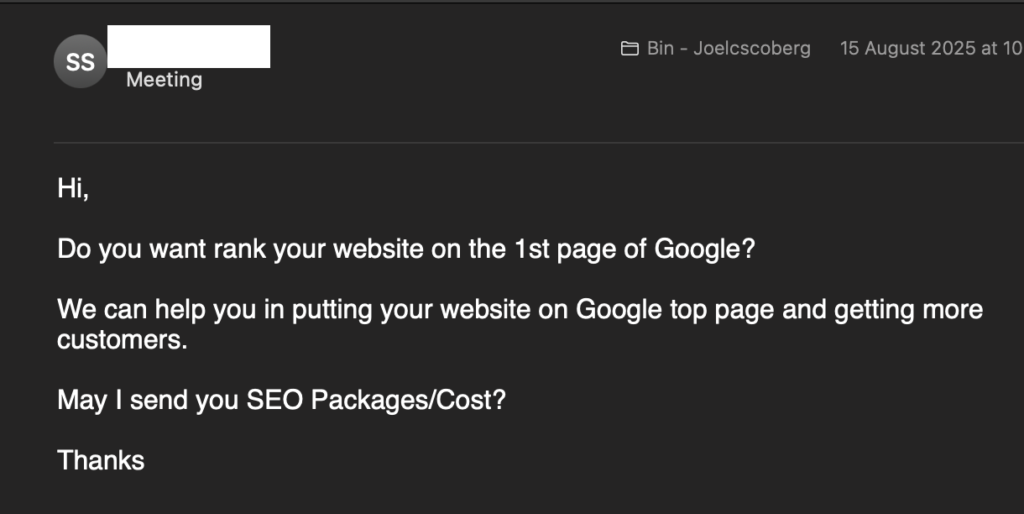Click May I at start of line
The image size is (1024, 514).
click(x=90, y=400)
